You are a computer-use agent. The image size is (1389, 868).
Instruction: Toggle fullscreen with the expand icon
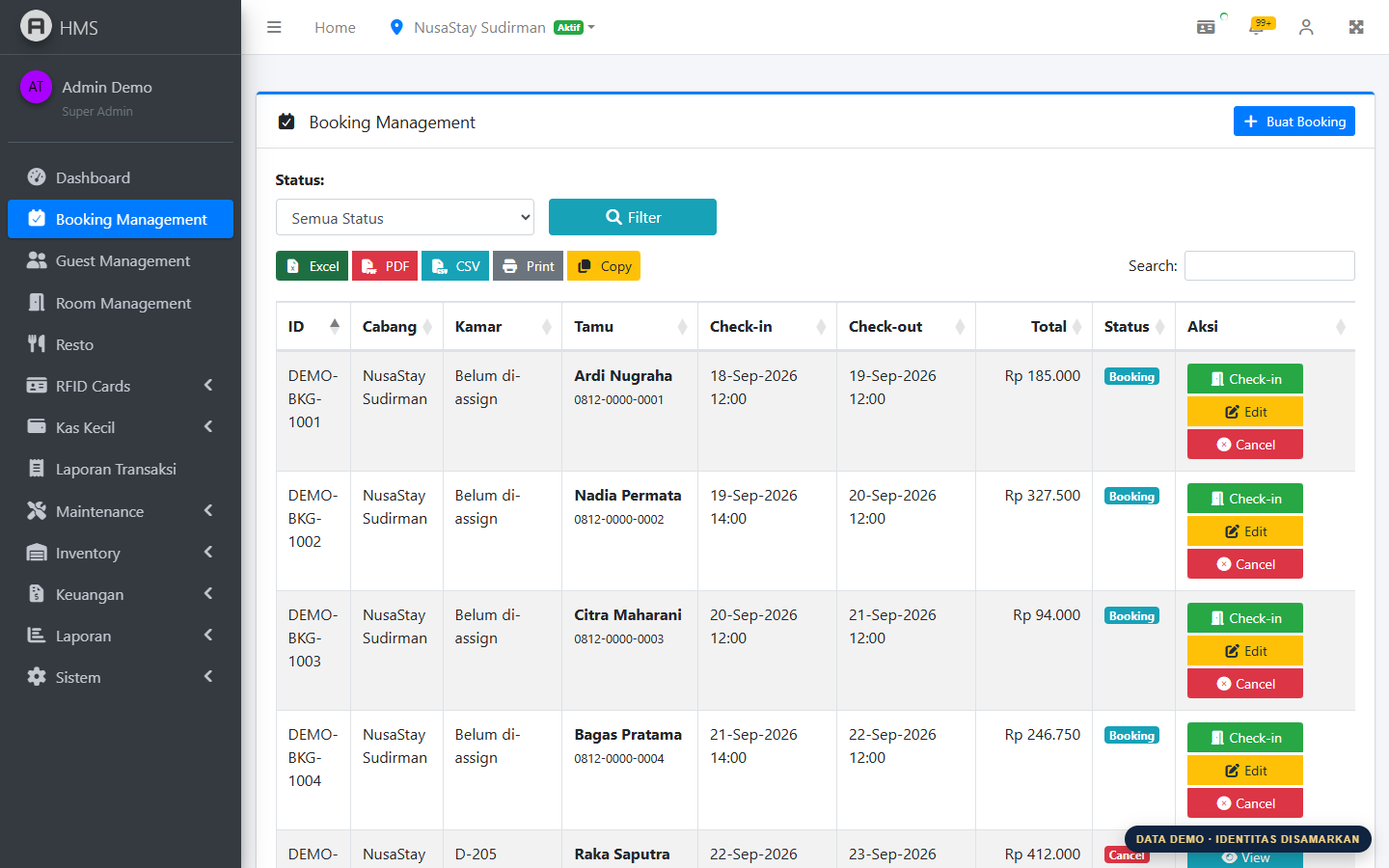point(1356,27)
